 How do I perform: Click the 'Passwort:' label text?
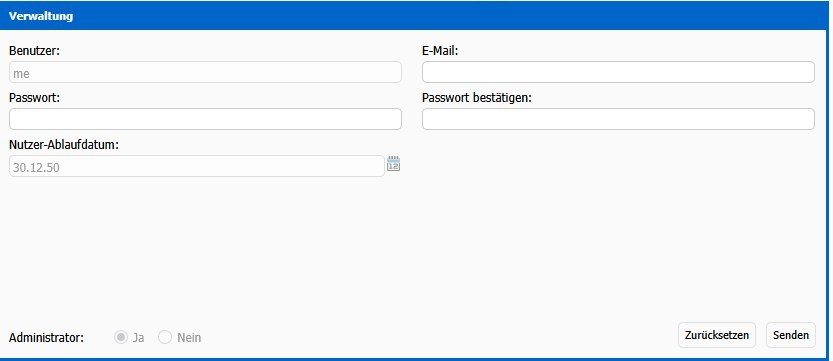pos(34,98)
